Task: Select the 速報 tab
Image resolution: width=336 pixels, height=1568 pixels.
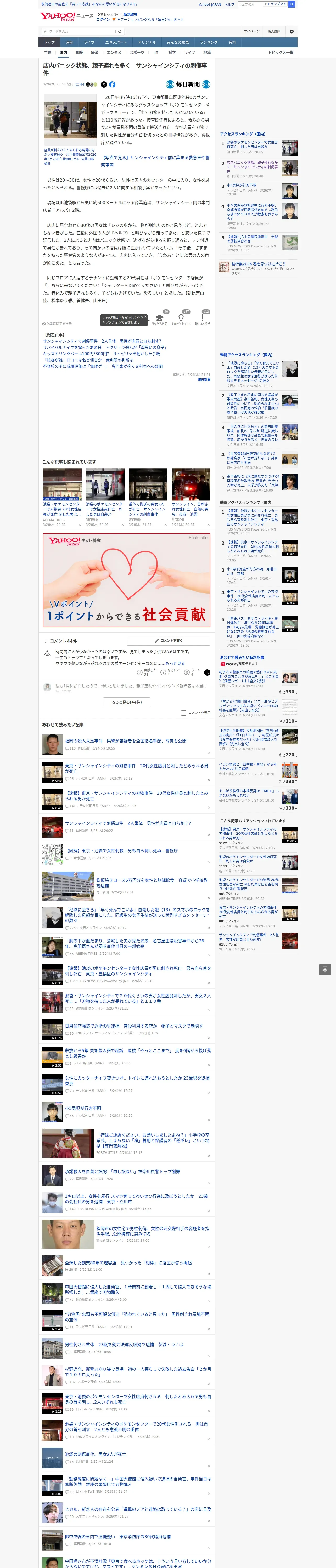Action: (x=69, y=43)
